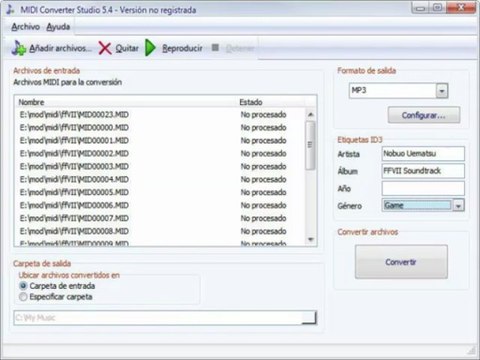
Task: Expand the Género dropdown arrow
Action: tap(458, 206)
